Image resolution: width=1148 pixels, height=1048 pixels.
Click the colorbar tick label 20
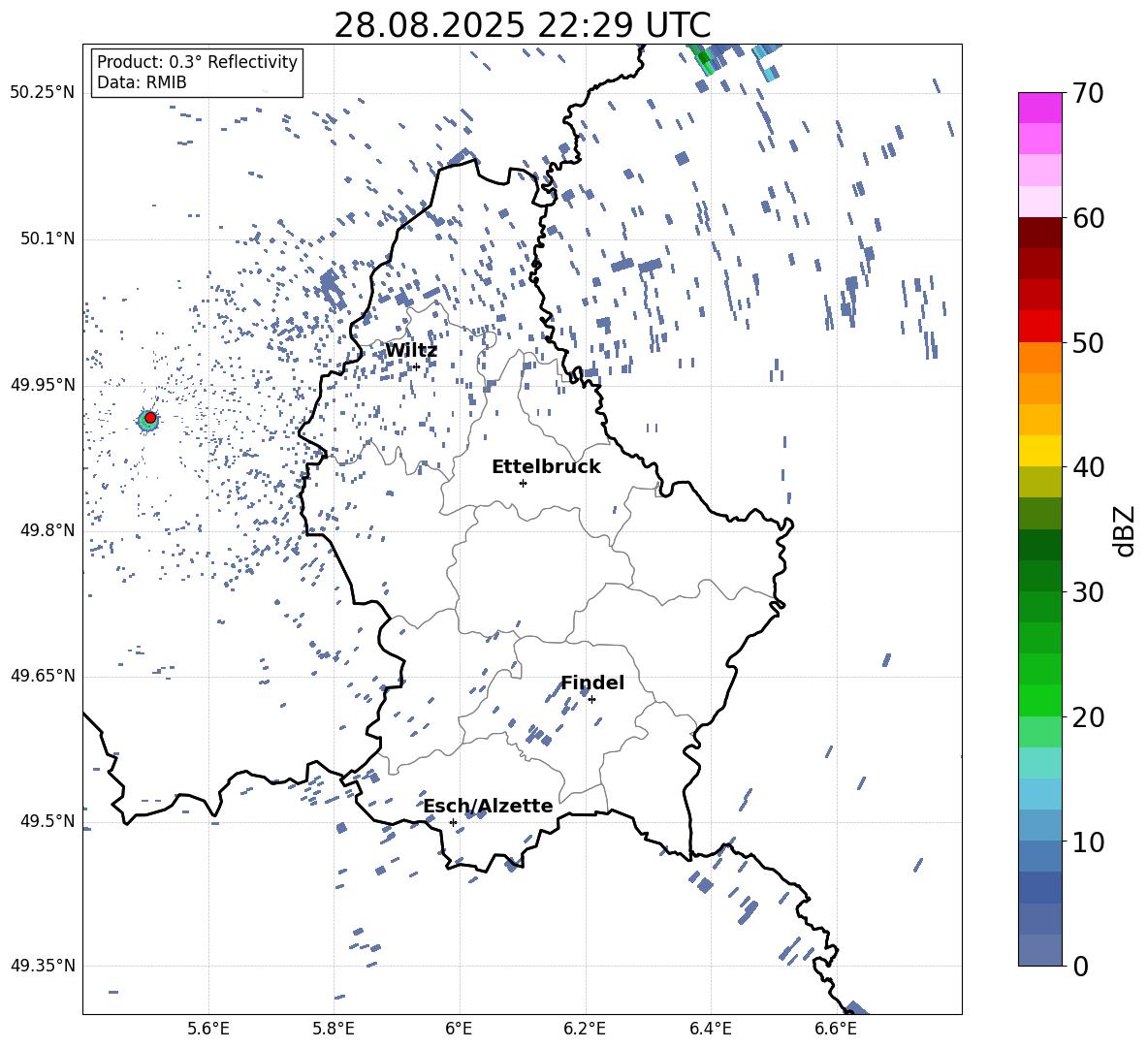point(1088,716)
